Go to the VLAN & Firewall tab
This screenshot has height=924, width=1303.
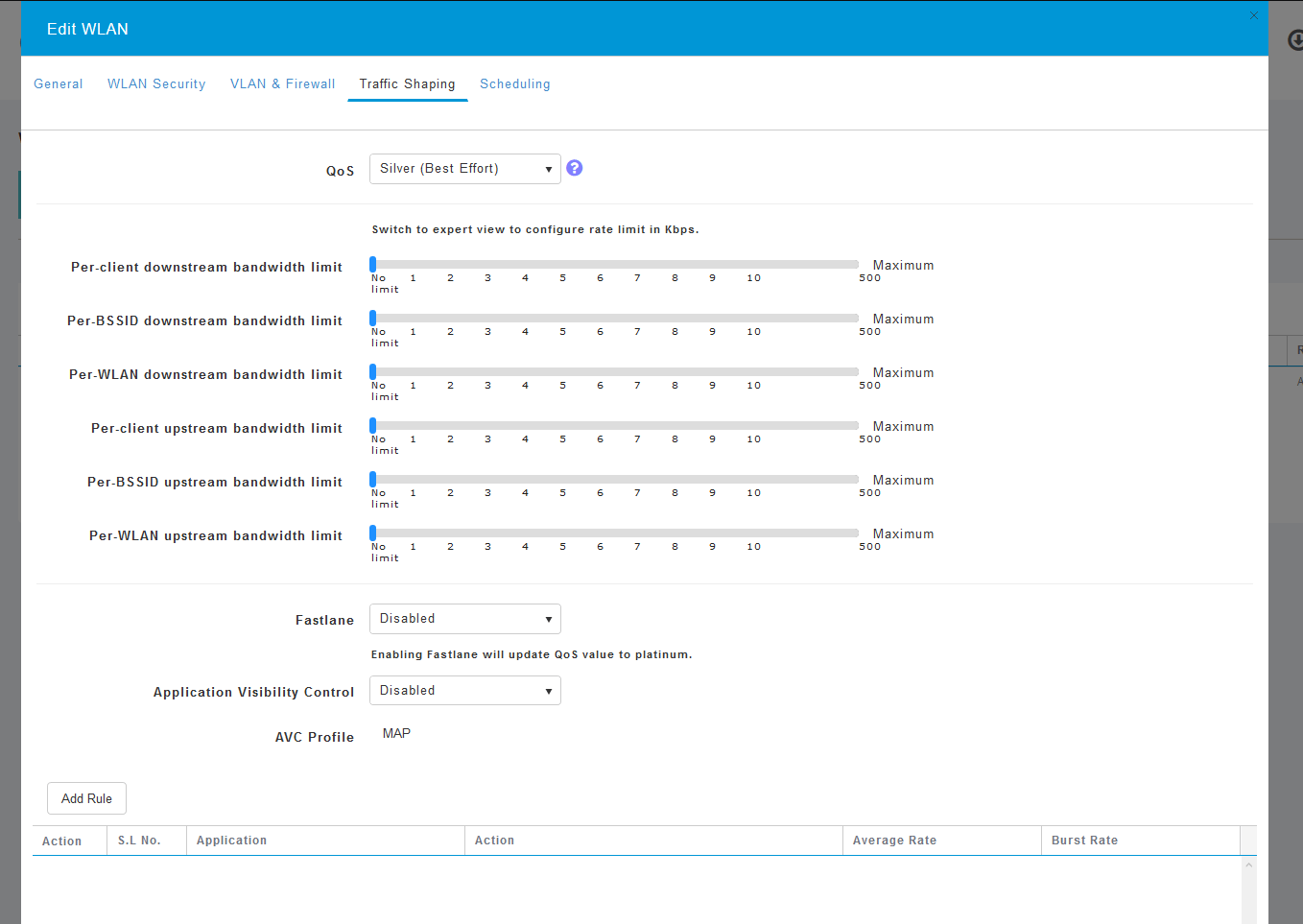282,84
